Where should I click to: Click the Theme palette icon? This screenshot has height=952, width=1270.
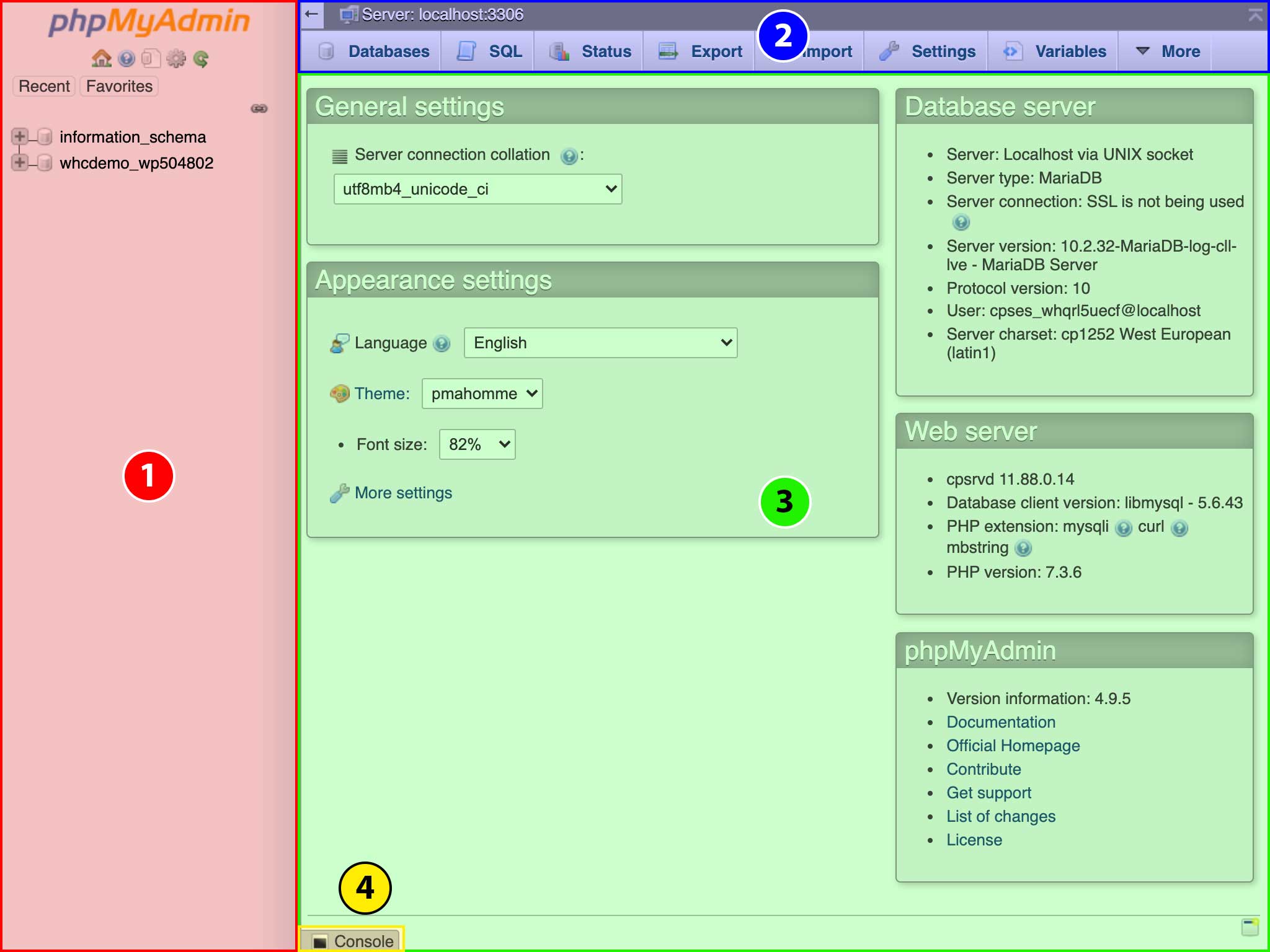(340, 394)
